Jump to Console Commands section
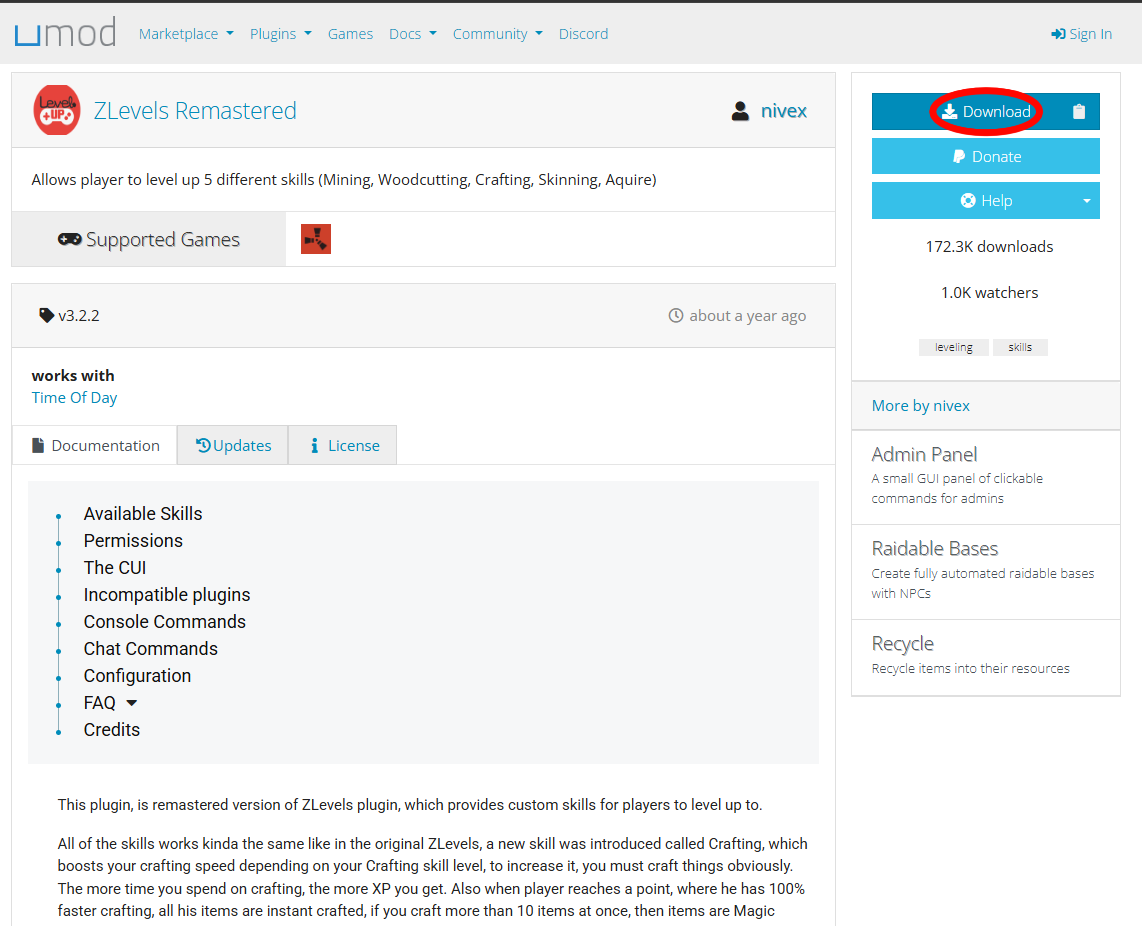The width and height of the screenshot is (1142, 926). tap(165, 621)
